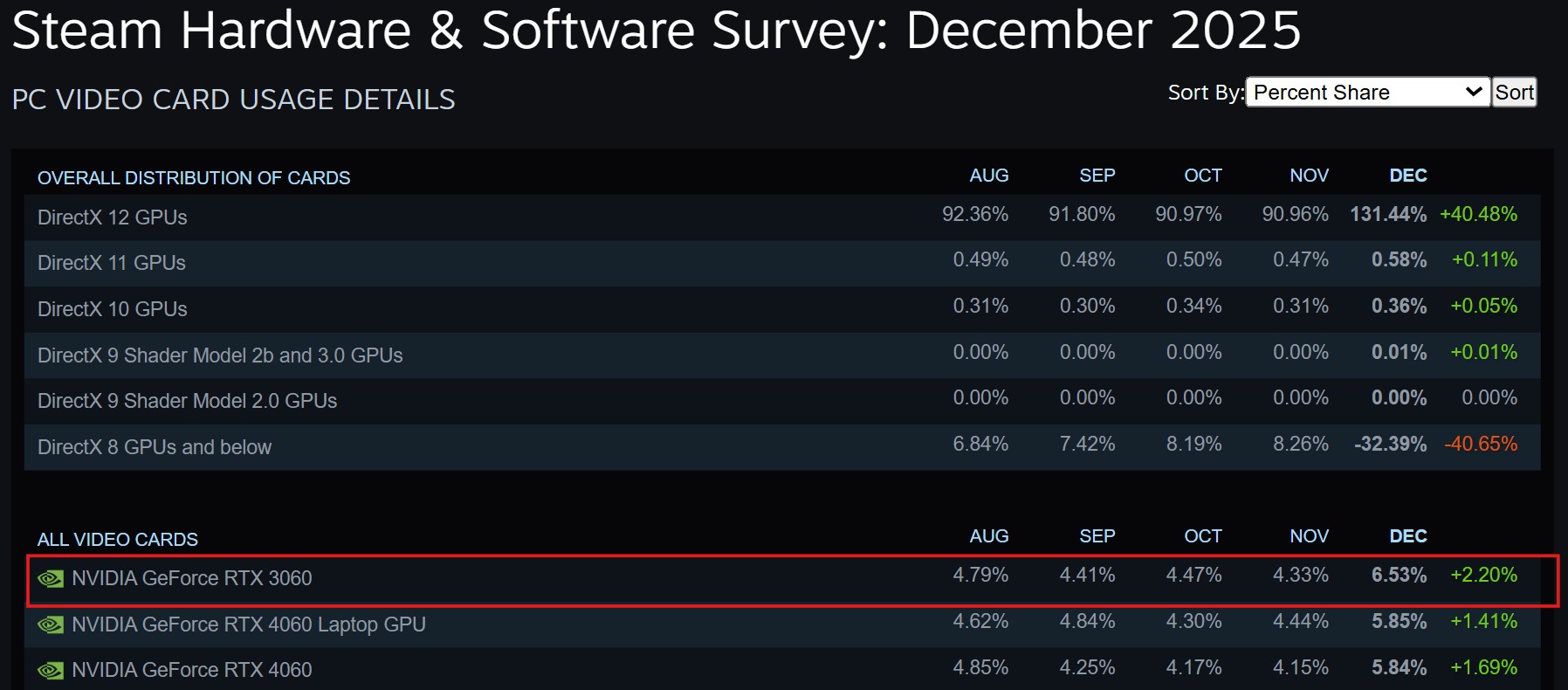The width and height of the screenshot is (1568, 690).
Task: Click the DEC column header
Action: coord(1407,175)
